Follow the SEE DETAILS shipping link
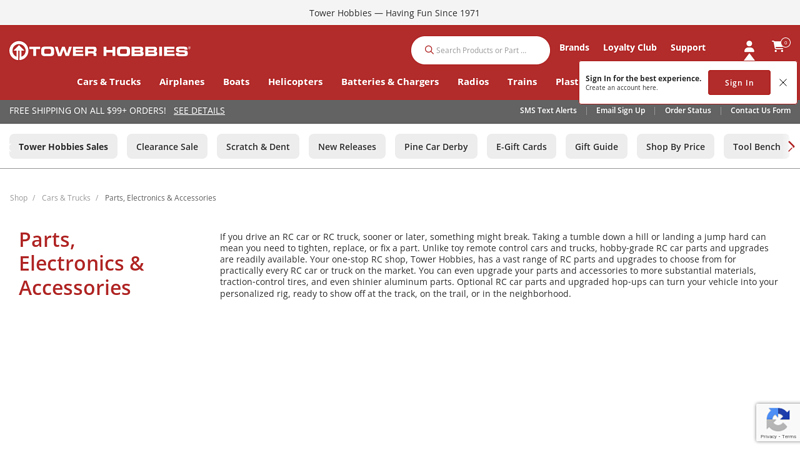 click(x=199, y=111)
